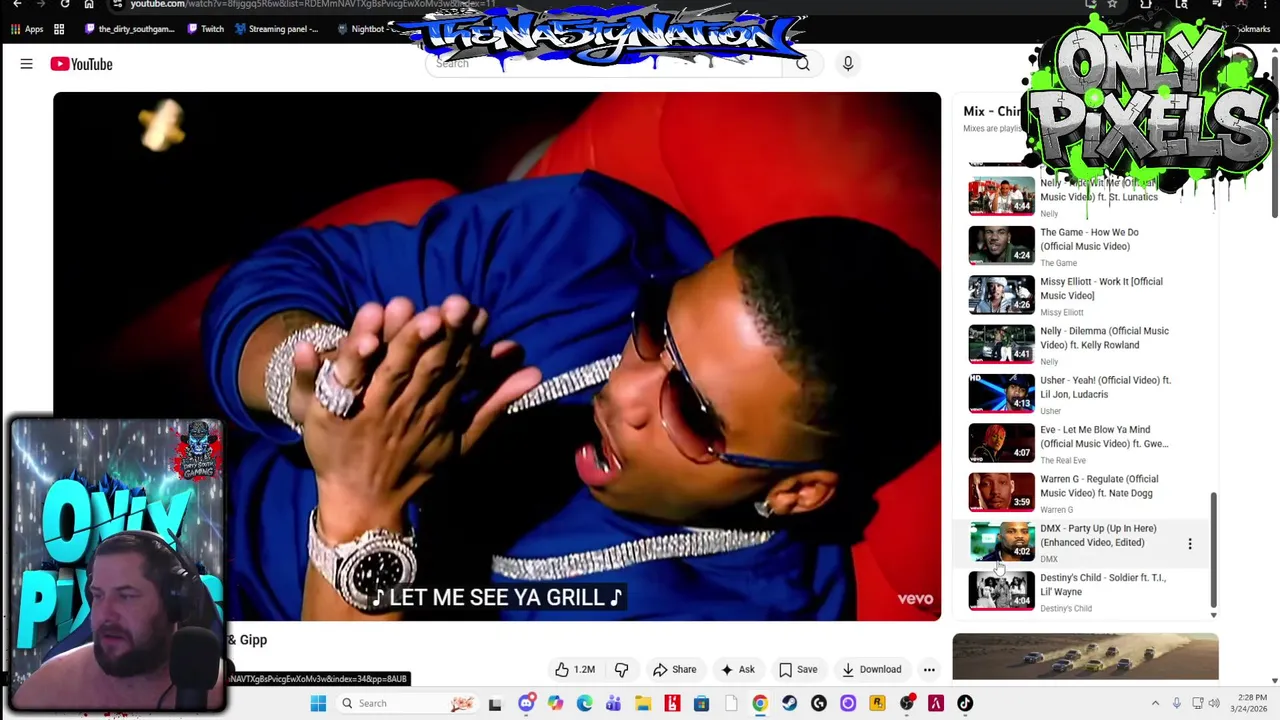Switch to Google Chrome in the taskbar

(760, 703)
